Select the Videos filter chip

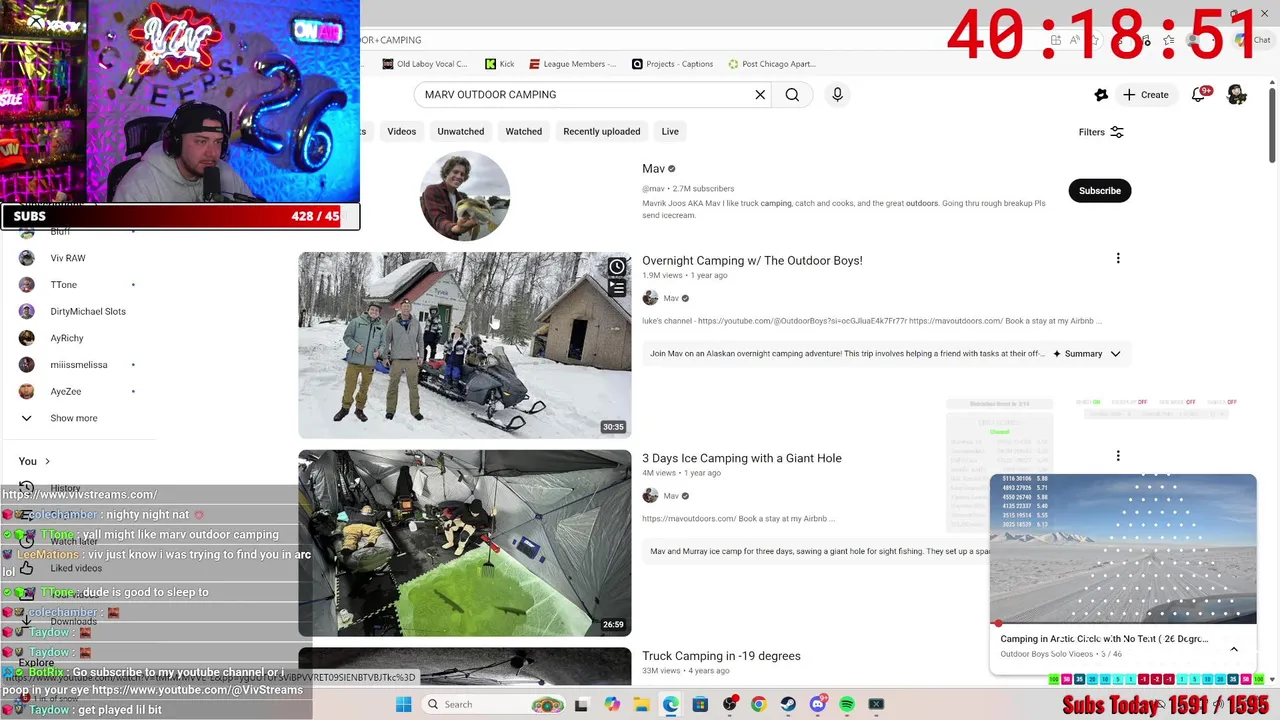[x=402, y=132]
